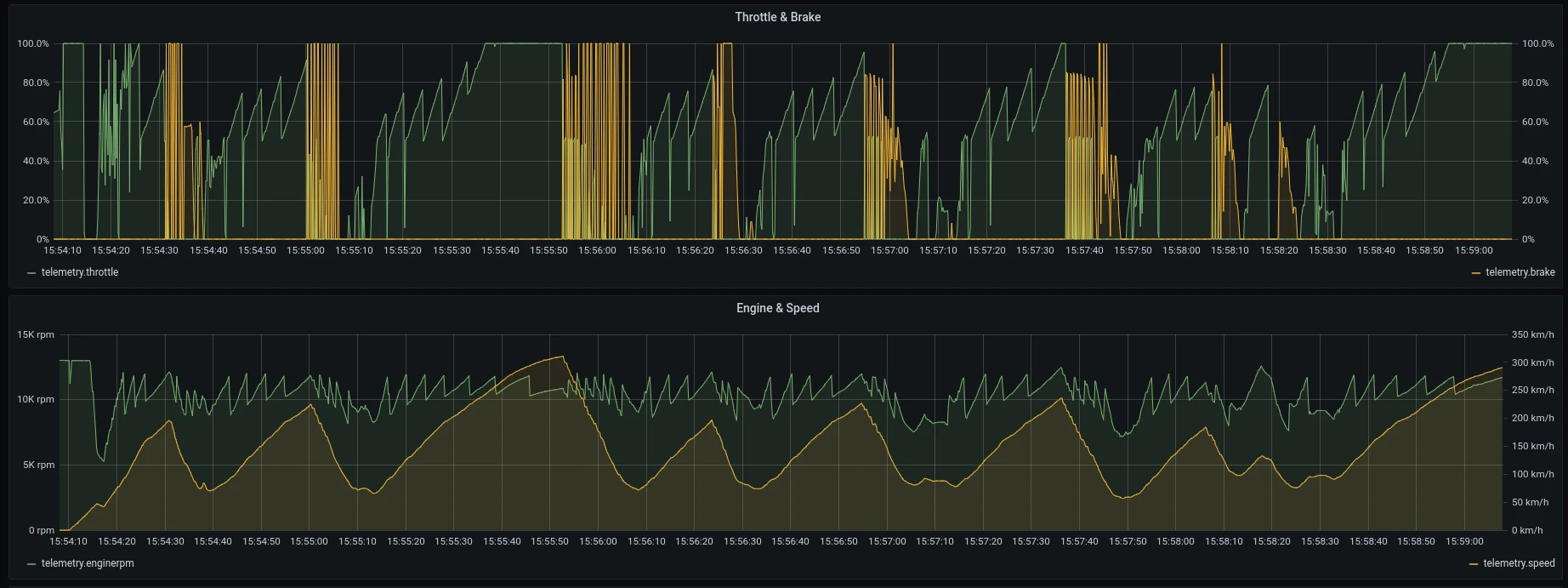Click the 20.0% left axis label

pyautogui.click(x=36, y=200)
